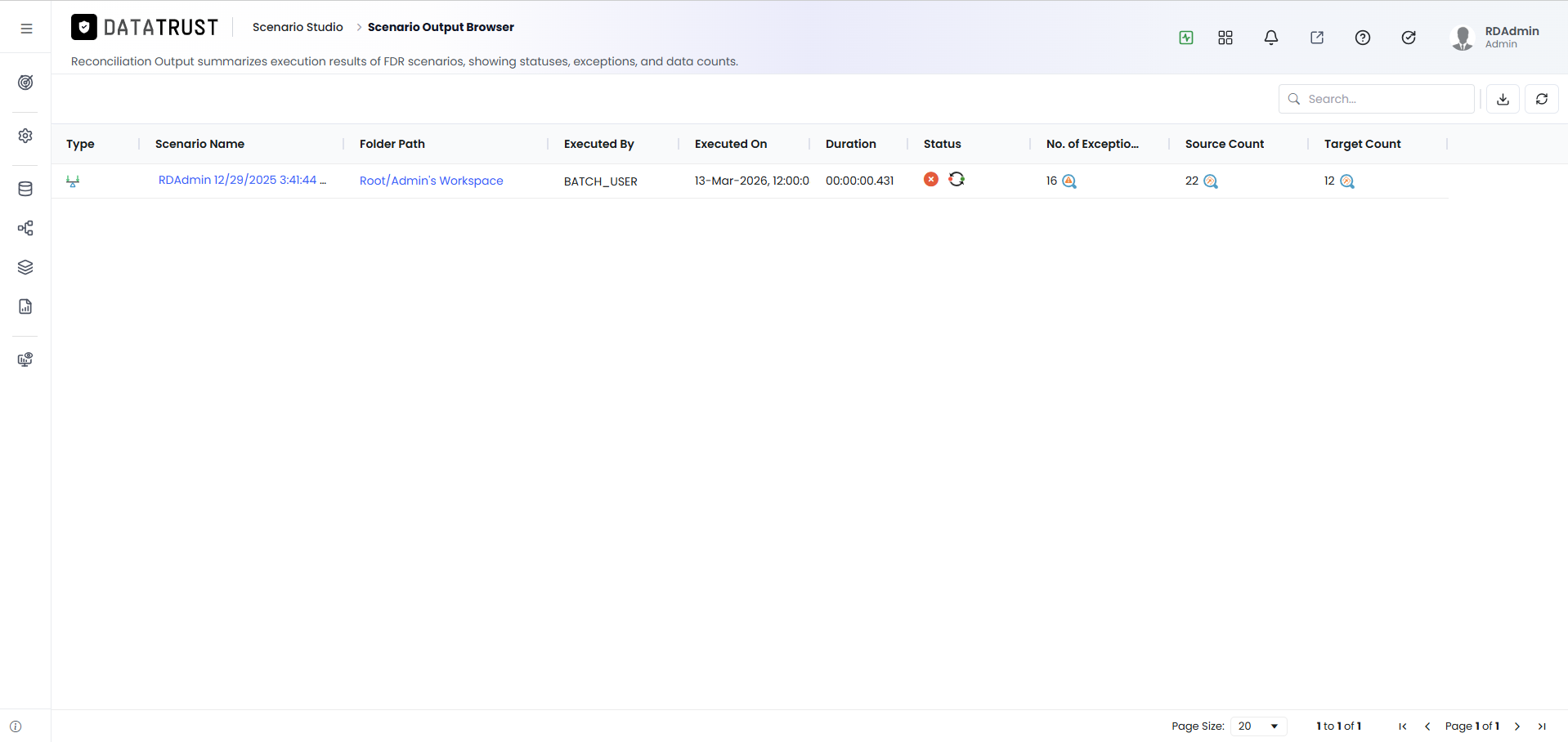Open the apps grid icon
Image resolution: width=1568 pixels, height=742 pixels.
click(x=1225, y=38)
